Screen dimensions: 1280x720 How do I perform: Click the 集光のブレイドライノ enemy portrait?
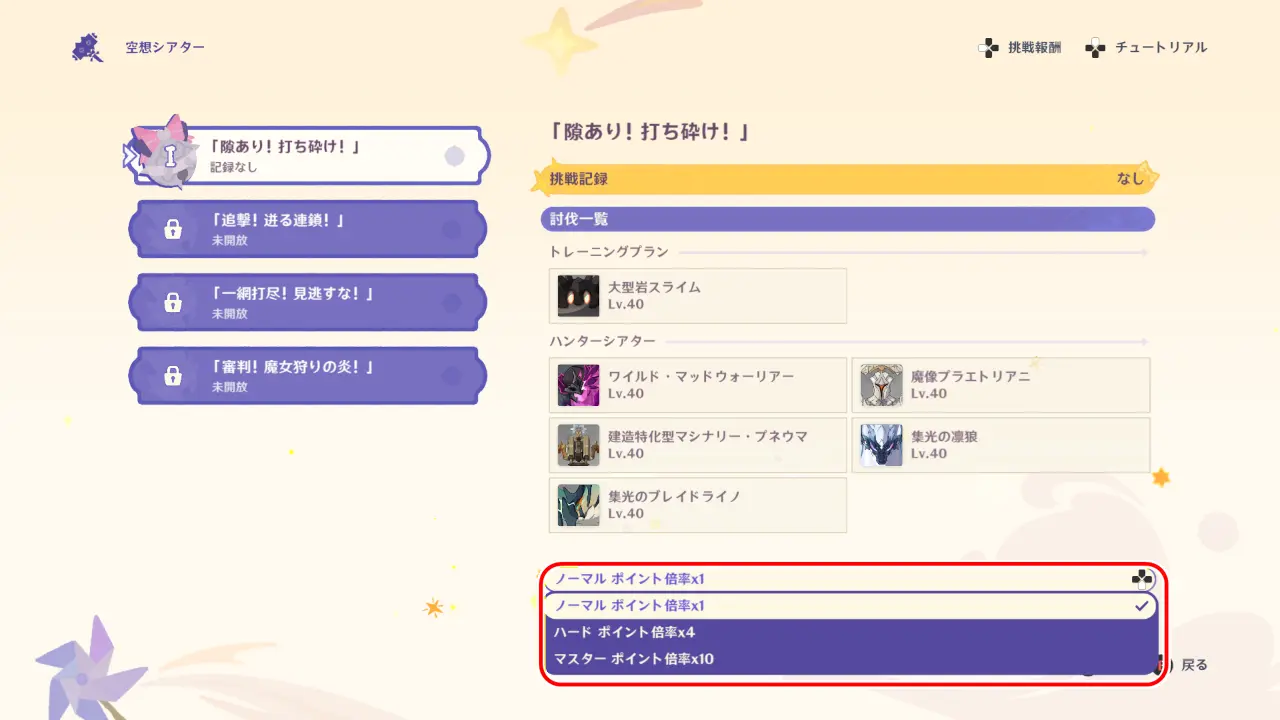(579, 506)
